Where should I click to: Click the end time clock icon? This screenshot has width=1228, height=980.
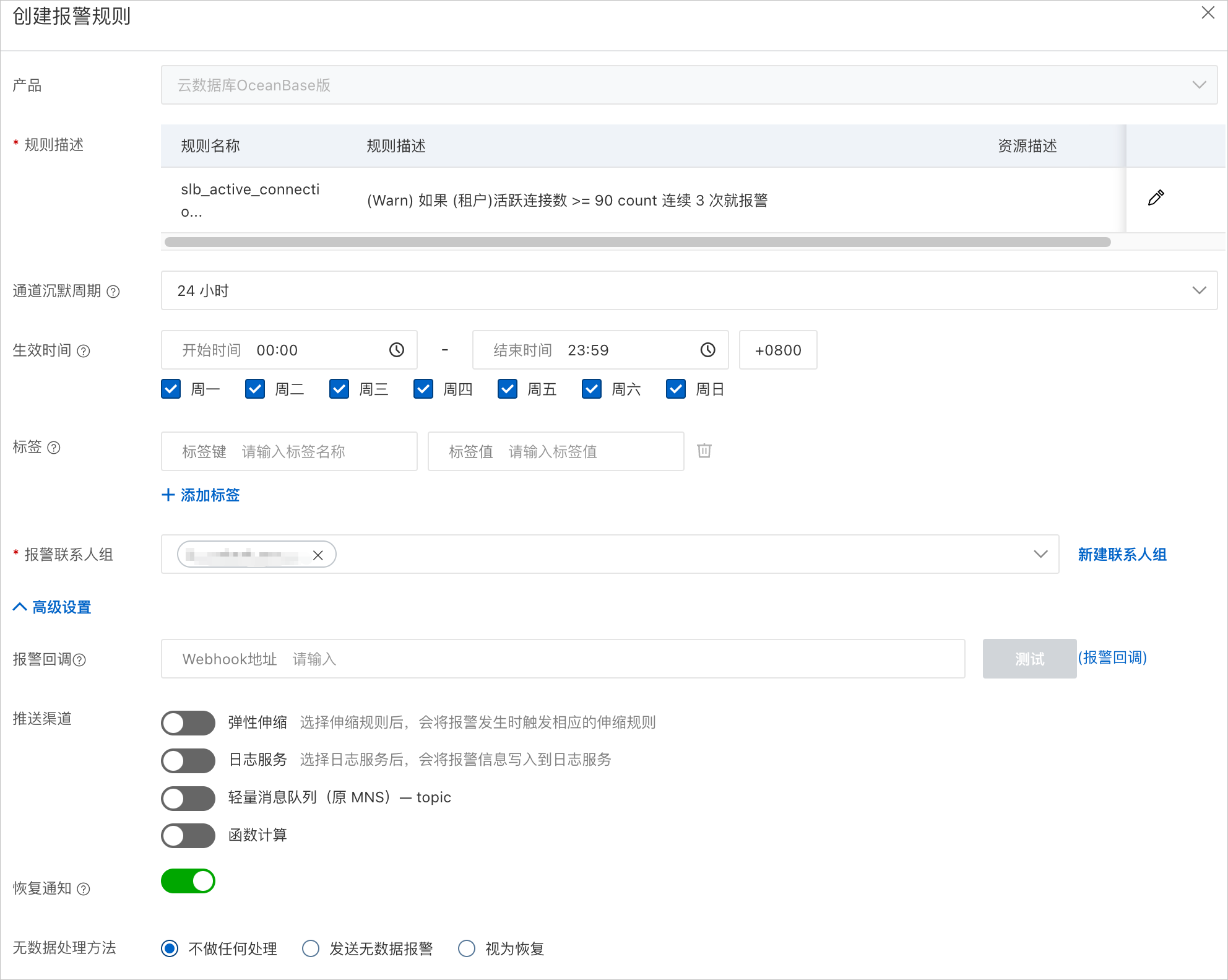[x=707, y=350]
